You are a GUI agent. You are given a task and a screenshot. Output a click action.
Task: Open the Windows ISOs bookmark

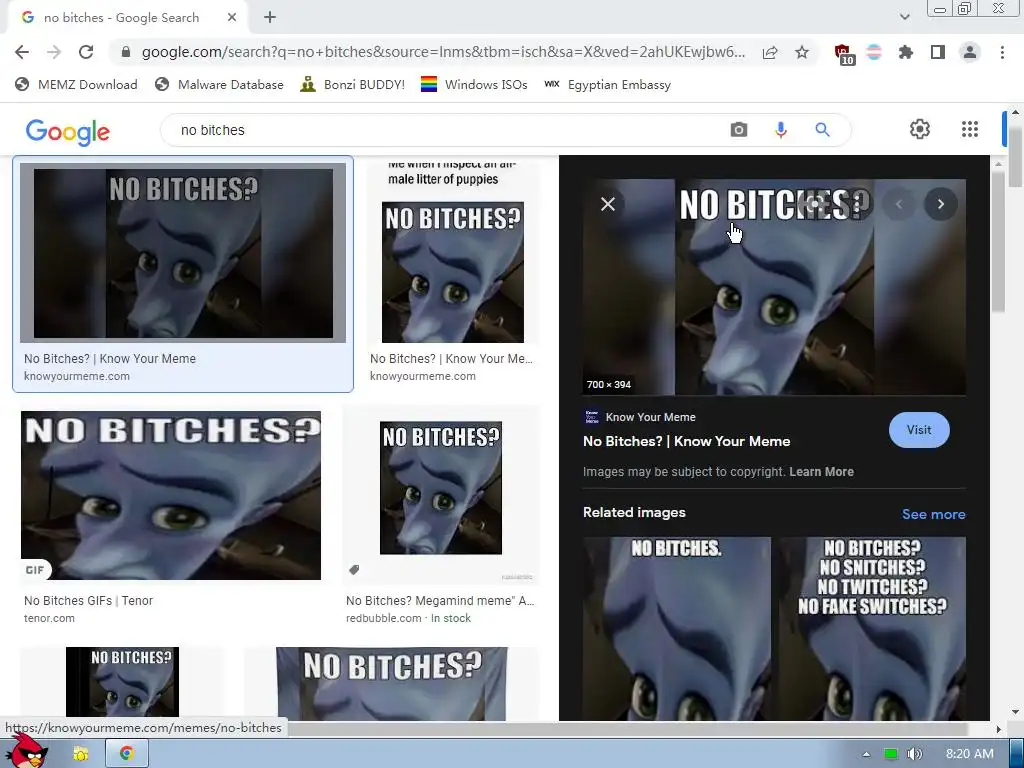(474, 84)
